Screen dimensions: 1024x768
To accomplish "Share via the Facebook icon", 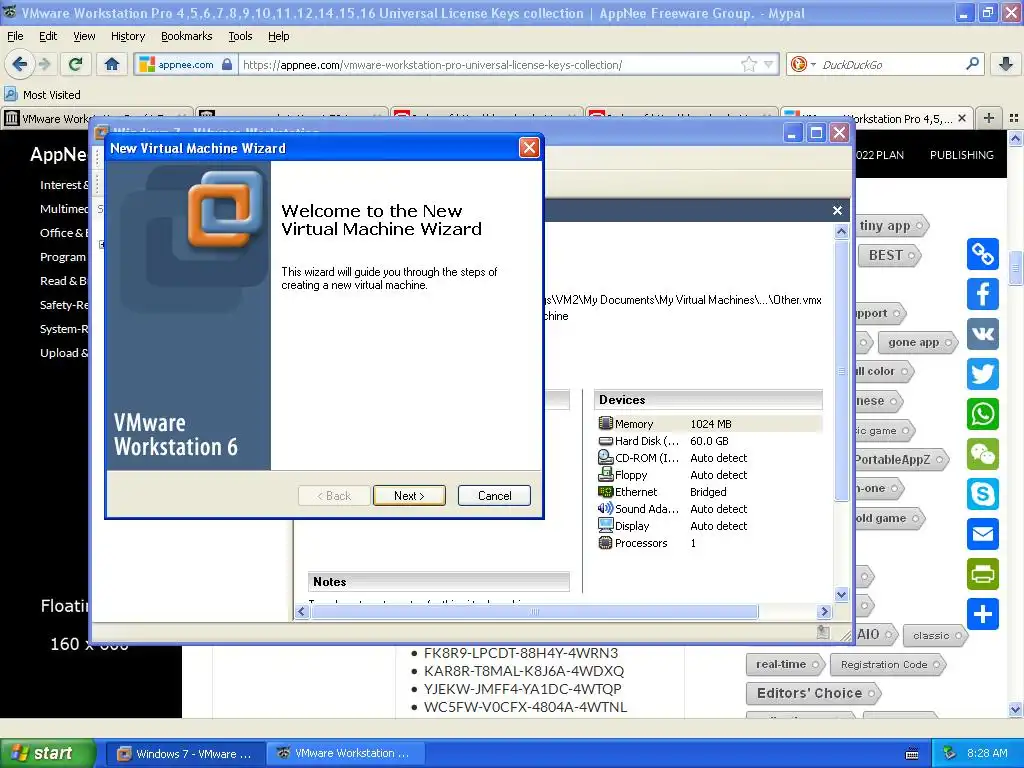I will 983,294.
